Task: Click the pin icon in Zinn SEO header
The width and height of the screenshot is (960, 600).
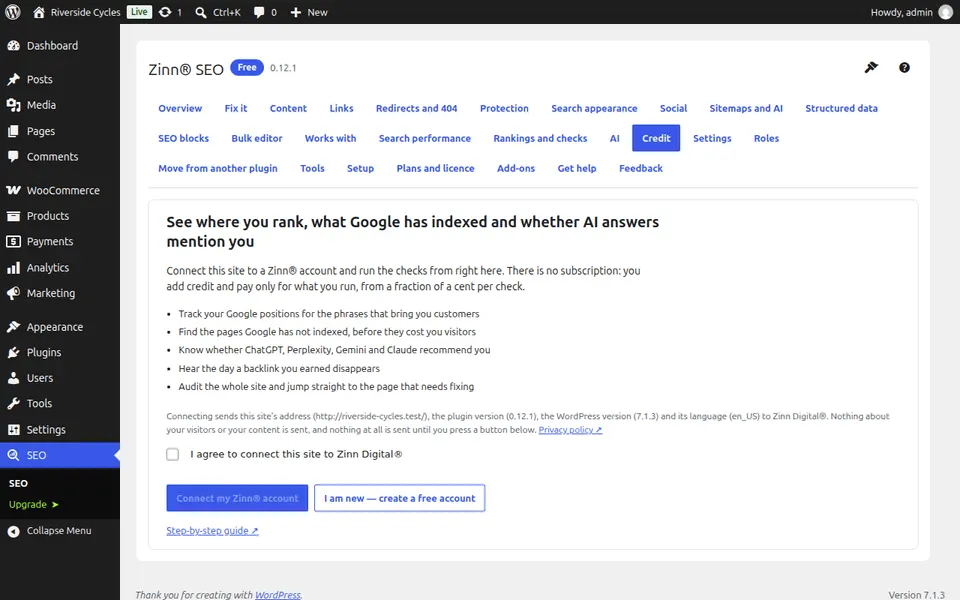Action: coord(871,67)
